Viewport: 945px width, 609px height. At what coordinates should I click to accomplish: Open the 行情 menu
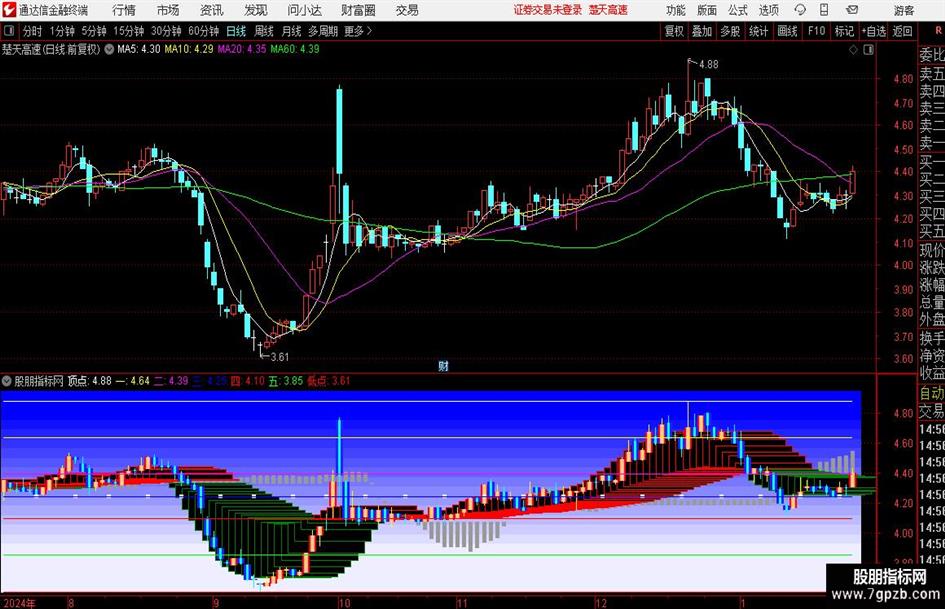pyautogui.click(x=124, y=10)
